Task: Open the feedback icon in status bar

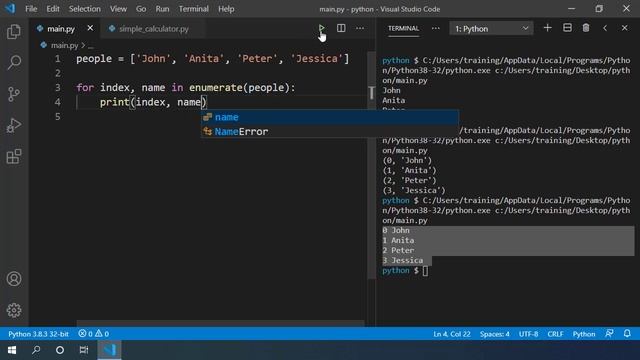Action: click(609, 333)
